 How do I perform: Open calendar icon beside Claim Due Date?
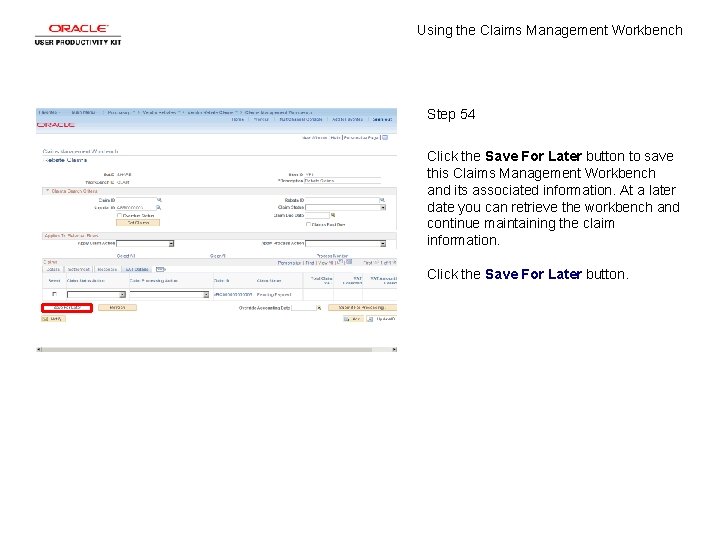coord(333,215)
